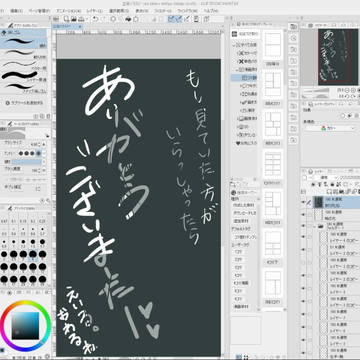Select the highlighted コマ割りテンプレート tree item
This screenshot has width=360, height=360.
click(244, 77)
